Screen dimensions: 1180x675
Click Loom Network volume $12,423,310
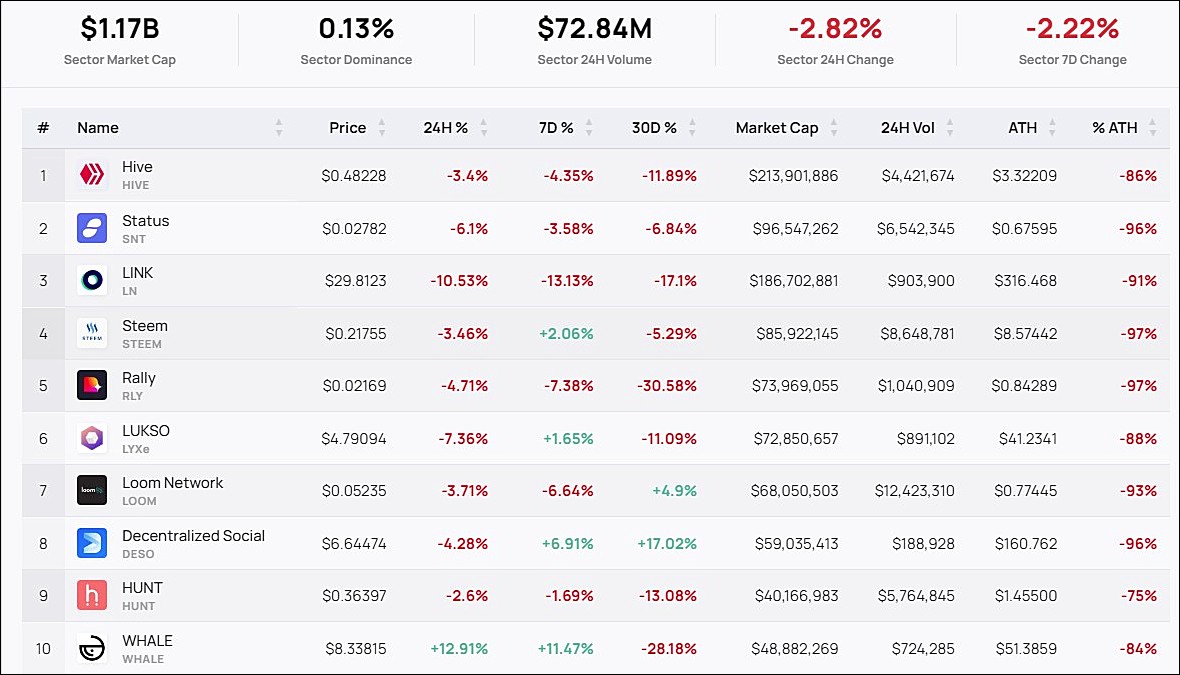[914, 491]
